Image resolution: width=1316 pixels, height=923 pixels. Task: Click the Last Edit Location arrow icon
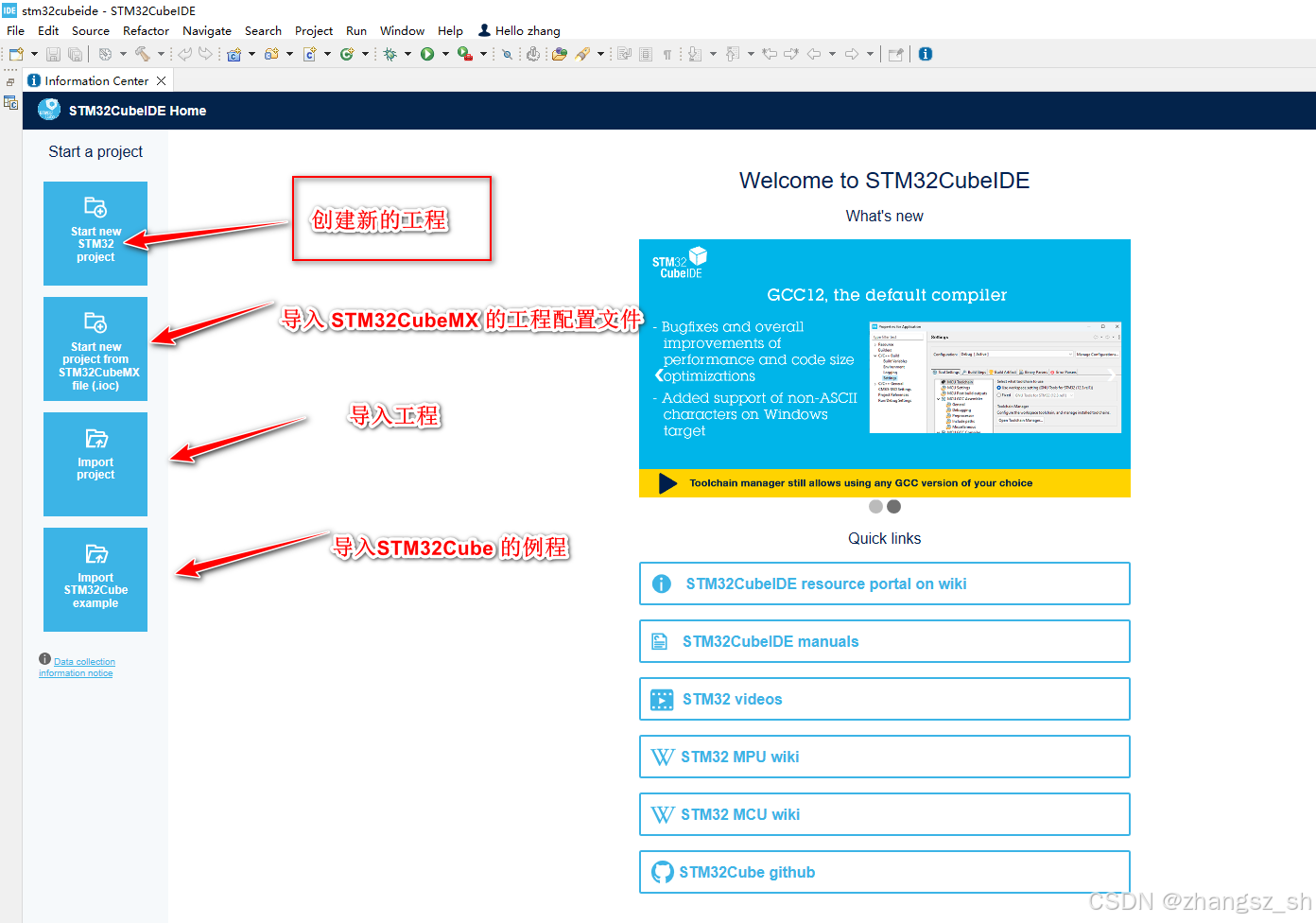coord(770,54)
